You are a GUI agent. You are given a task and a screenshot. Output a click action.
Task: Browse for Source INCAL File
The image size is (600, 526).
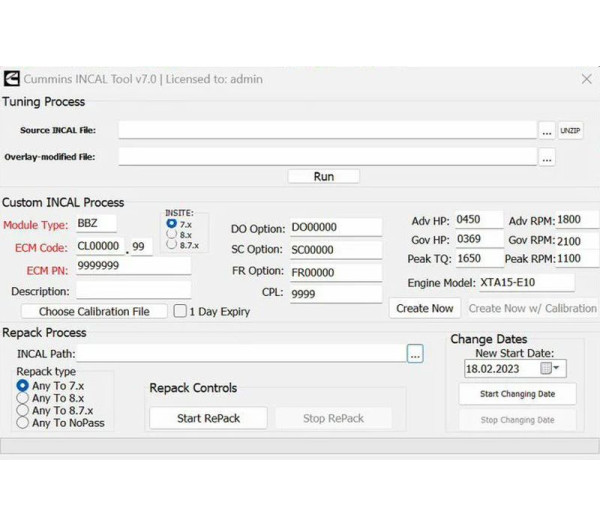(546, 131)
